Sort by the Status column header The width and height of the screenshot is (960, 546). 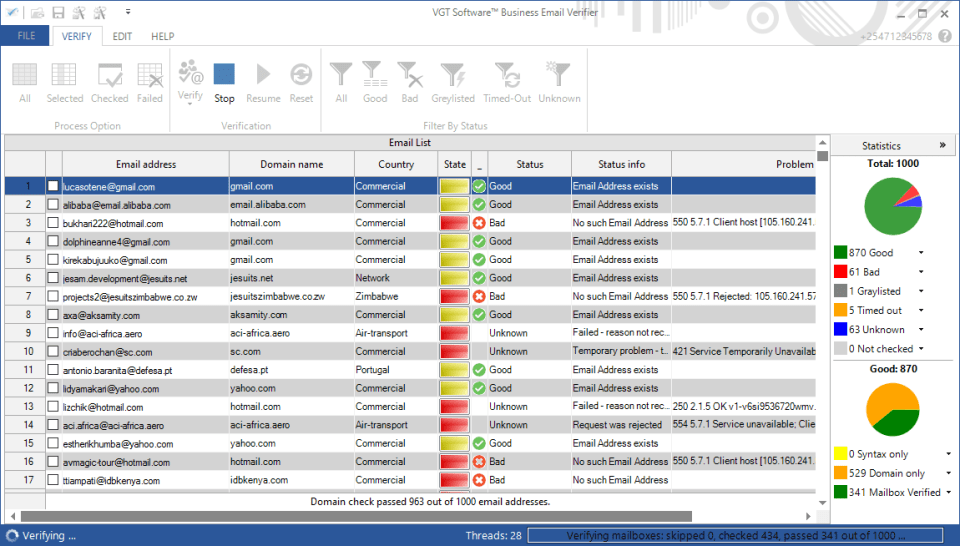click(530, 164)
